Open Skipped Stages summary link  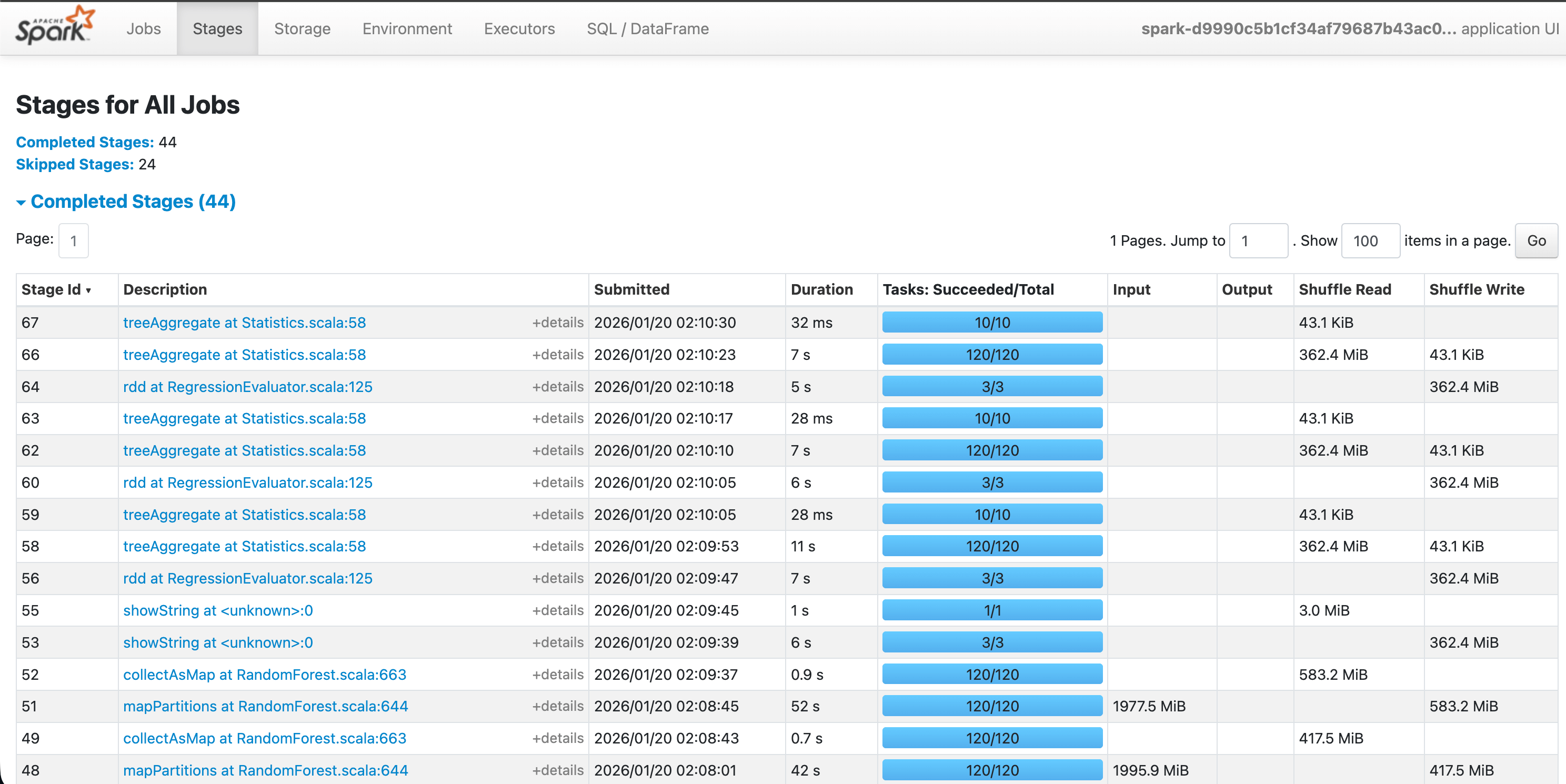74,165
